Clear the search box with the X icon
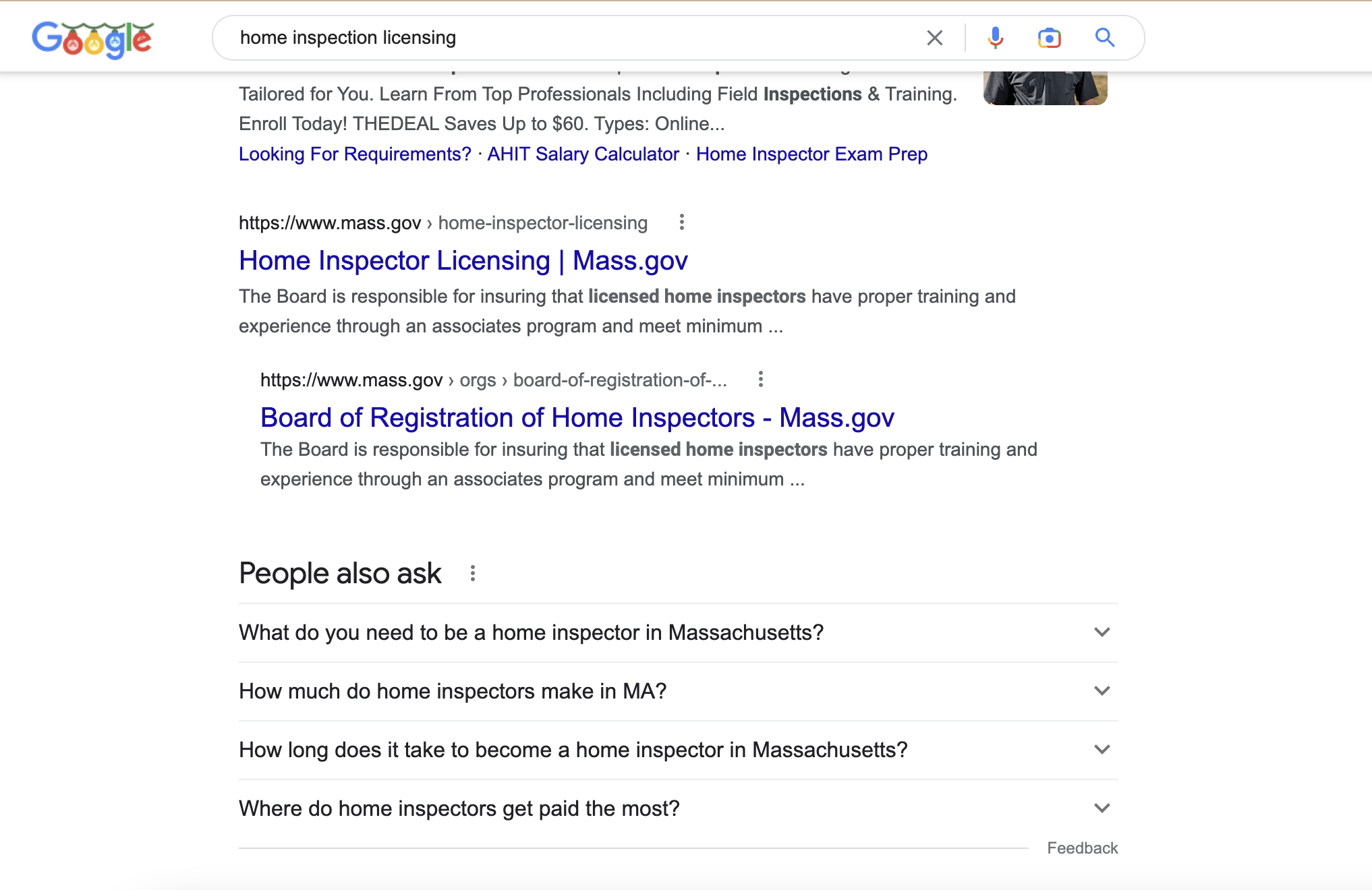This screenshot has width=1372, height=890. (935, 38)
